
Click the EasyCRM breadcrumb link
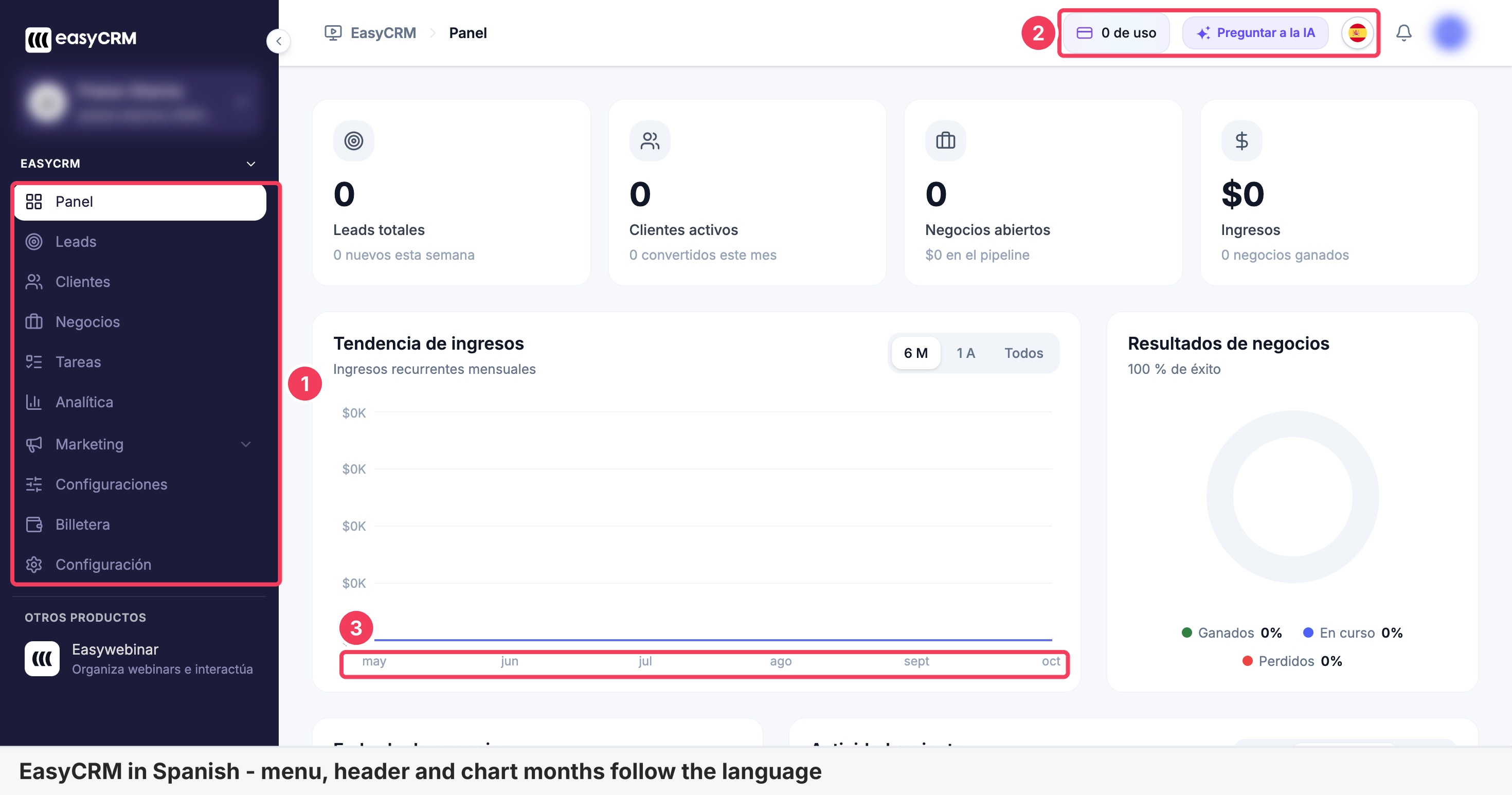click(383, 33)
